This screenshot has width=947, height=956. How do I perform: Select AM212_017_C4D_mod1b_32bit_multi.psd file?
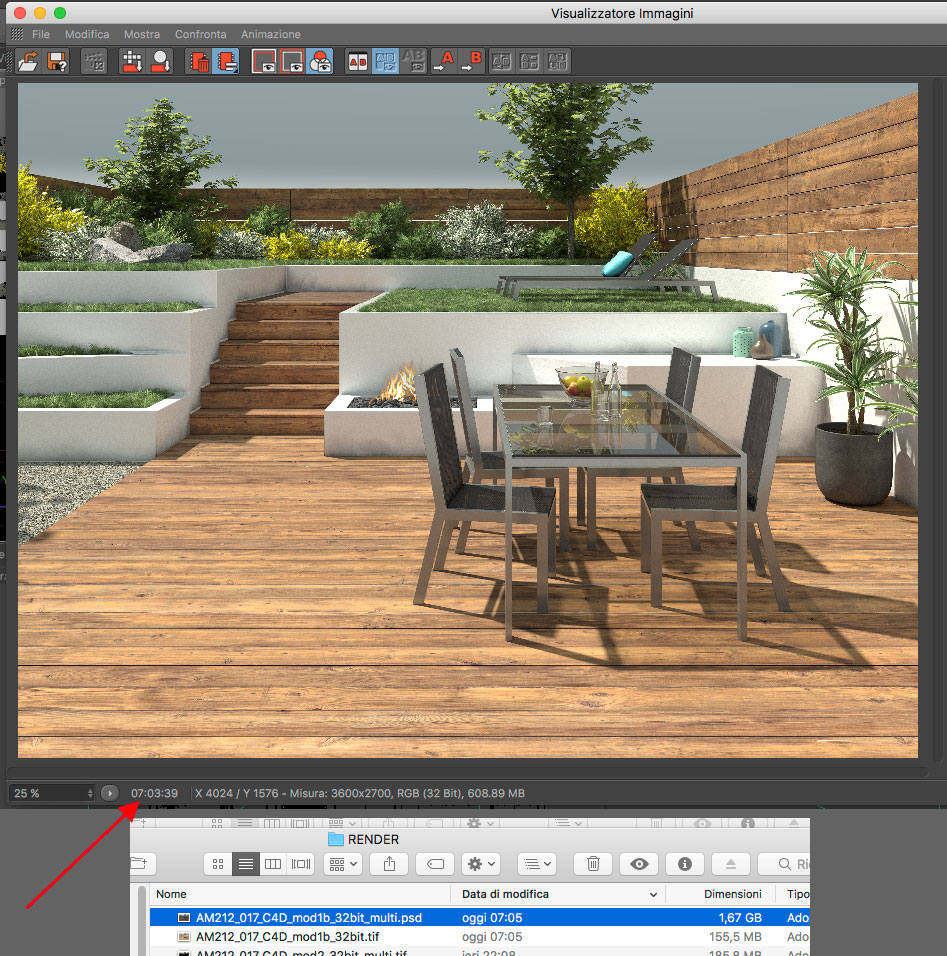click(x=480, y=918)
